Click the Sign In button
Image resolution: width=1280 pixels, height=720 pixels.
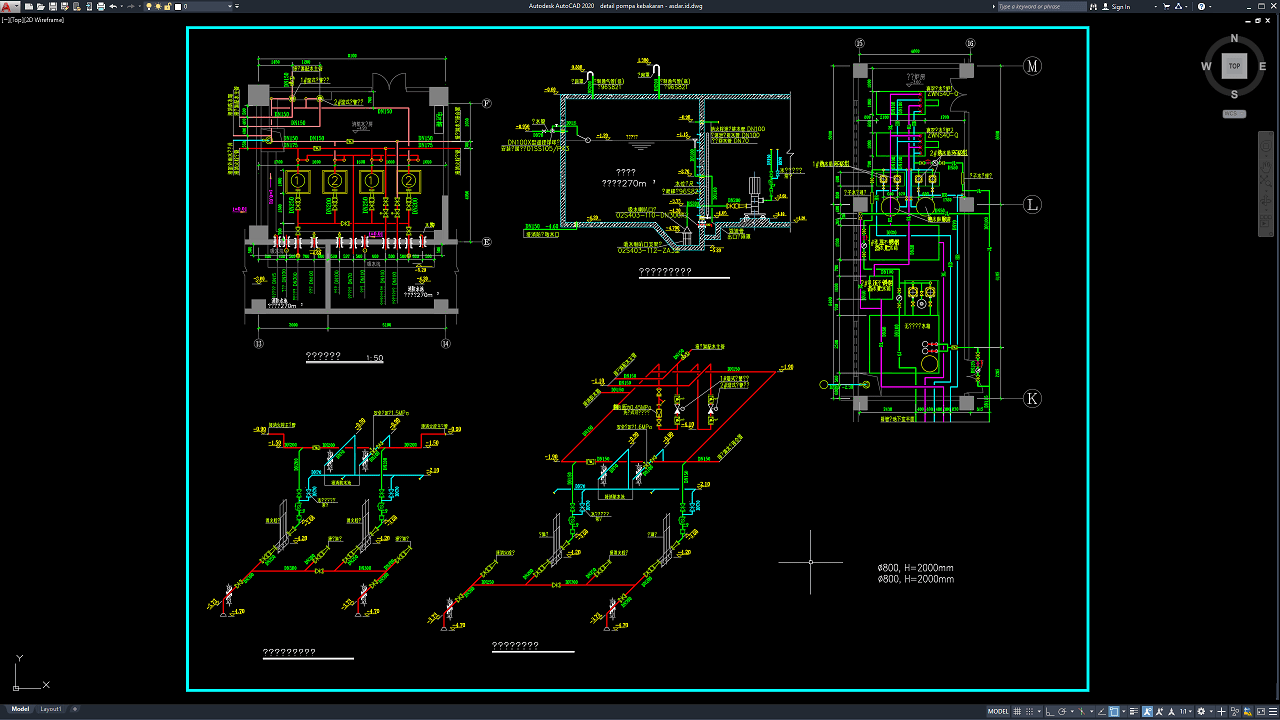1121,6
